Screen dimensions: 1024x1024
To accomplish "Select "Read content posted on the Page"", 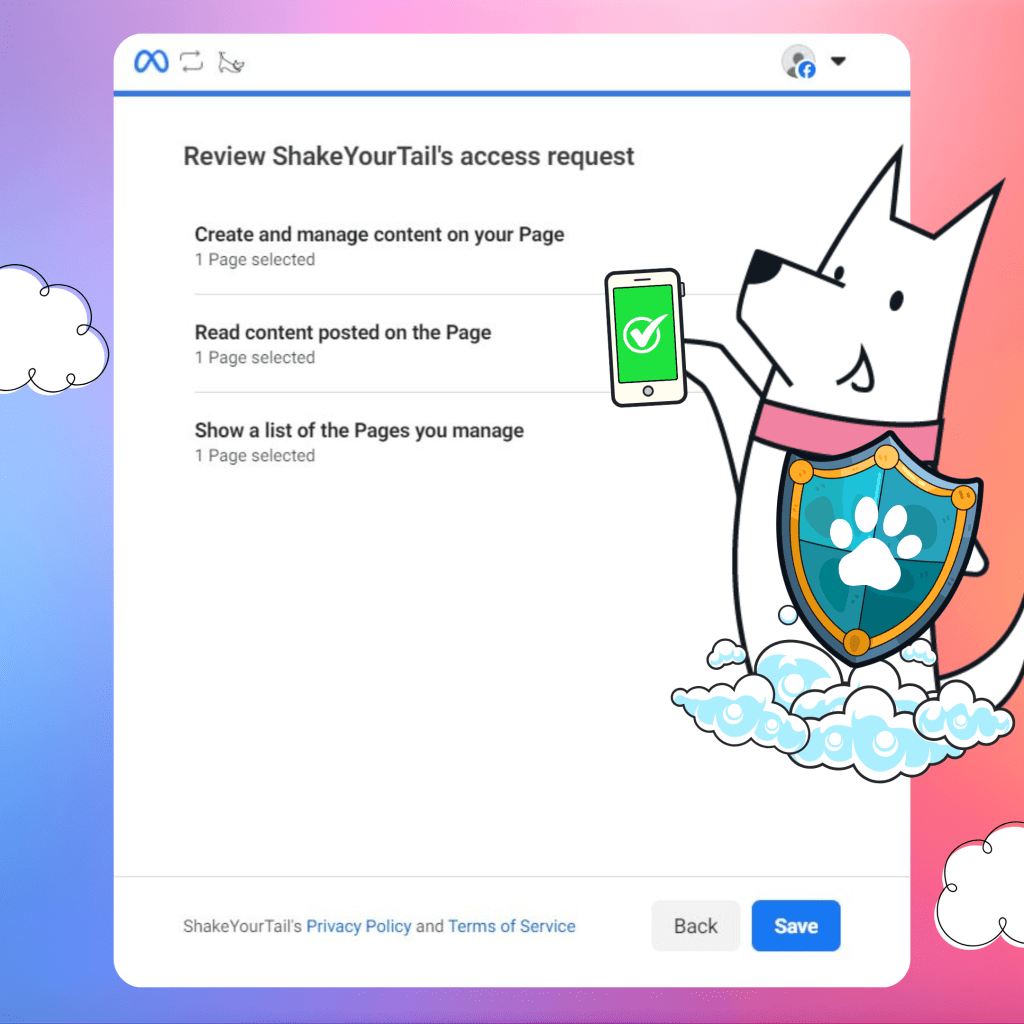I will [343, 333].
